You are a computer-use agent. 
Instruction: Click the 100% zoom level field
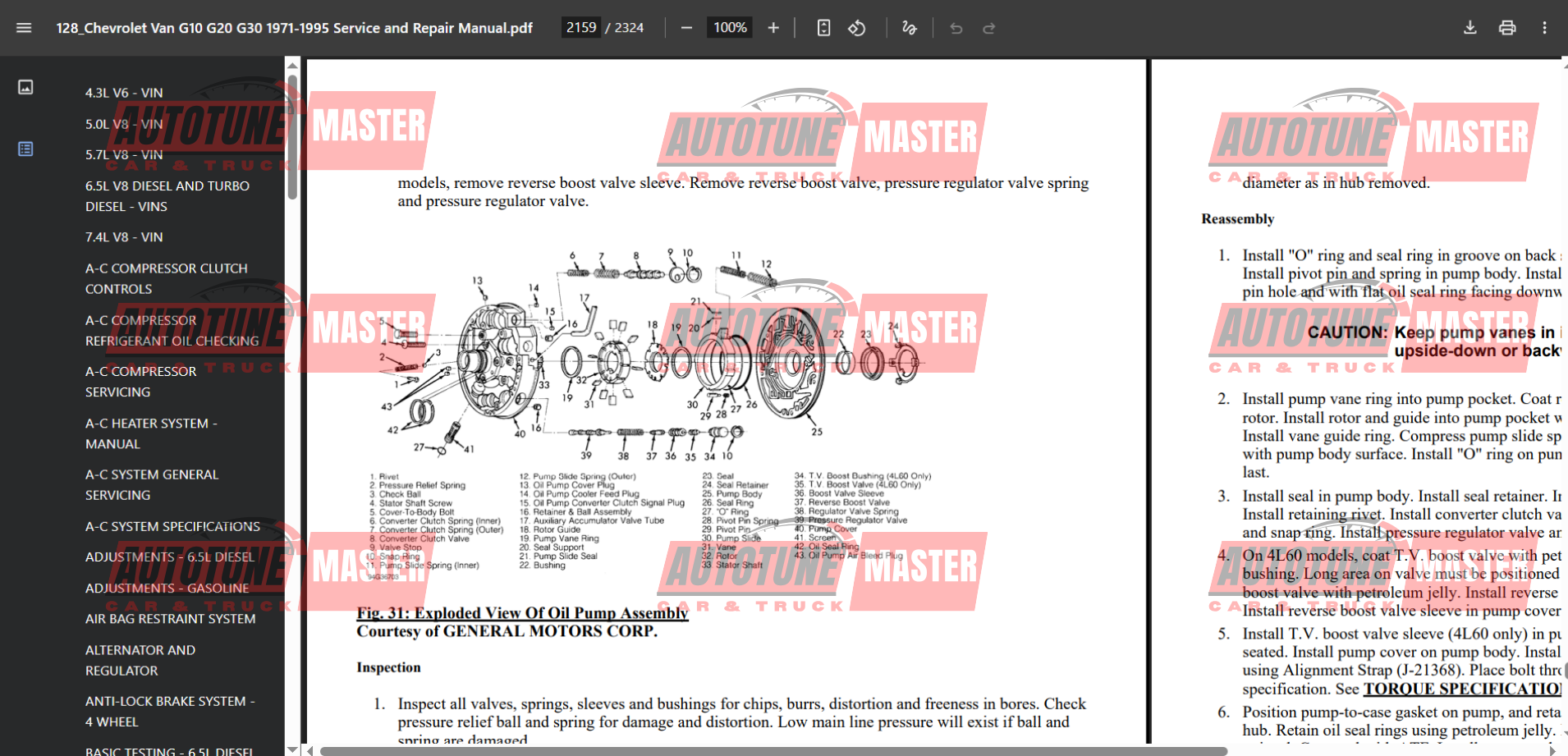[x=730, y=28]
